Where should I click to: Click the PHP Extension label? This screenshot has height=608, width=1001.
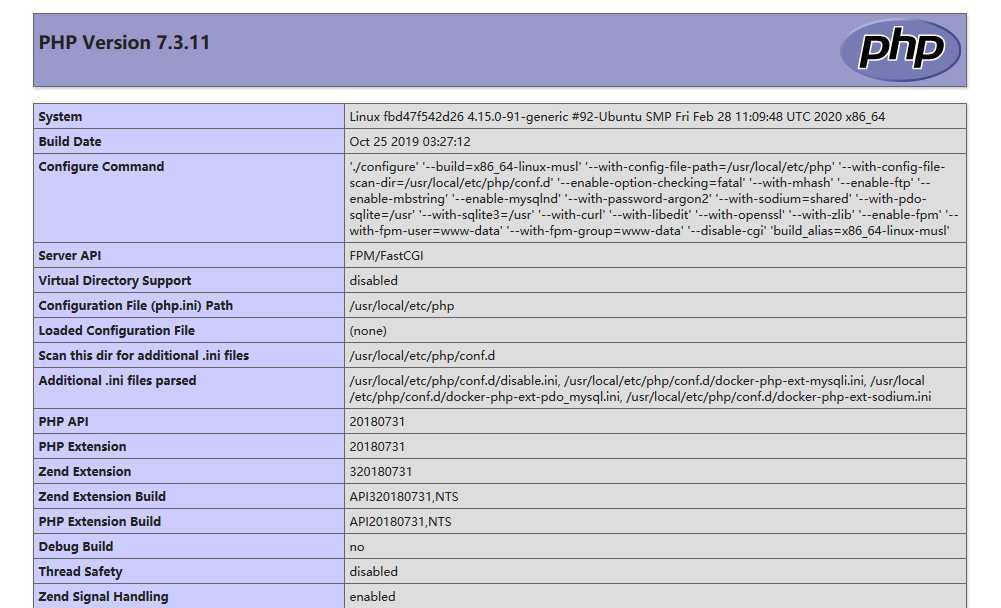click(x=82, y=446)
